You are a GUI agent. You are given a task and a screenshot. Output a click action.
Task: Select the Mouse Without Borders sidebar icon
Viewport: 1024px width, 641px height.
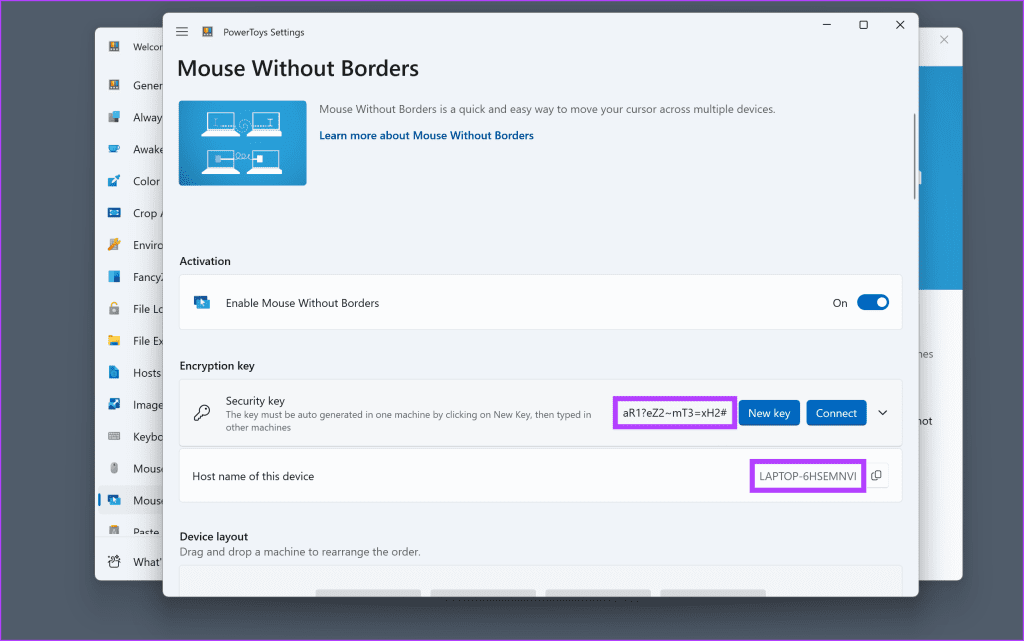(x=114, y=500)
